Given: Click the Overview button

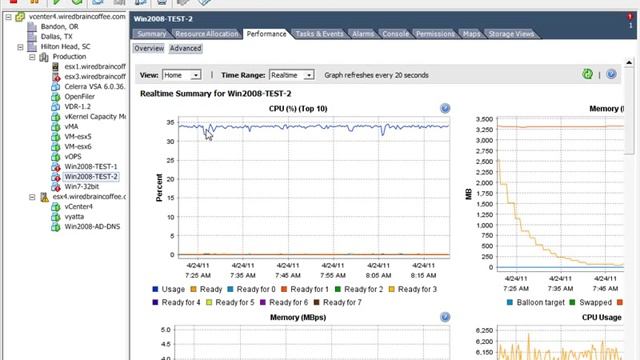Looking at the screenshot, I should click(149, 48).
